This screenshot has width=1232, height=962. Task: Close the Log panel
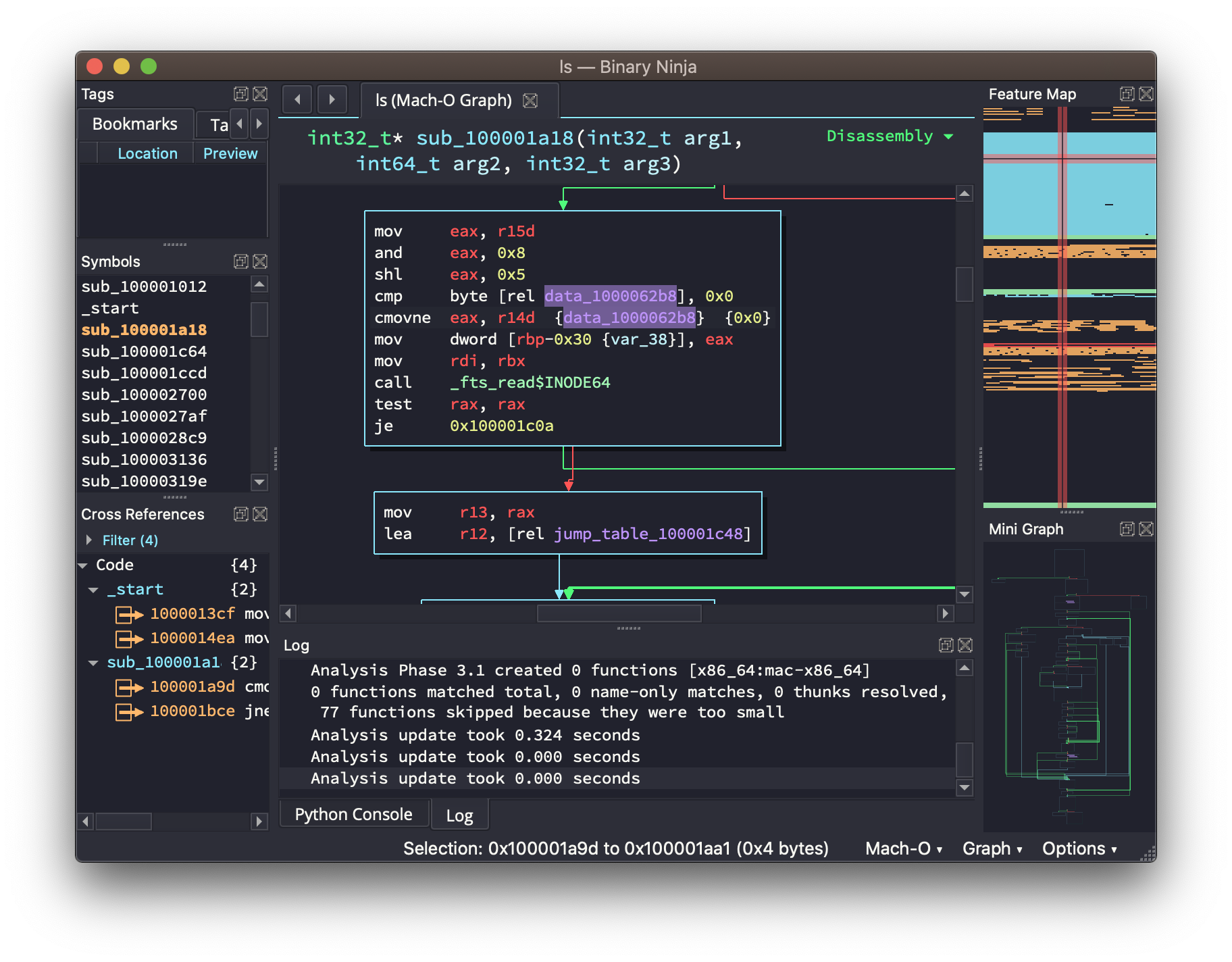[x=965, y=645]
